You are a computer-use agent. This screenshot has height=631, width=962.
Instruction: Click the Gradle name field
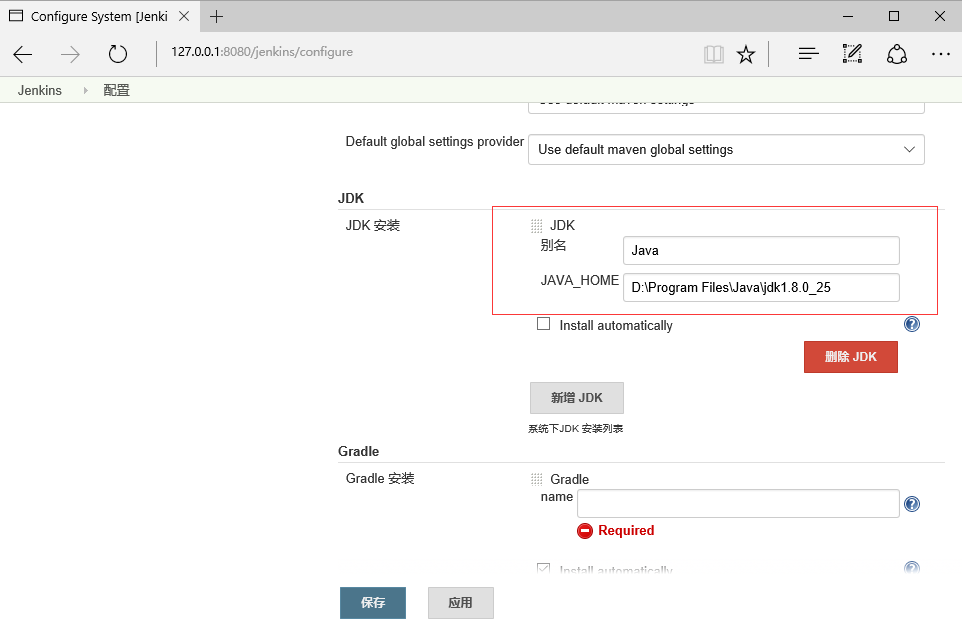[738, 503]
